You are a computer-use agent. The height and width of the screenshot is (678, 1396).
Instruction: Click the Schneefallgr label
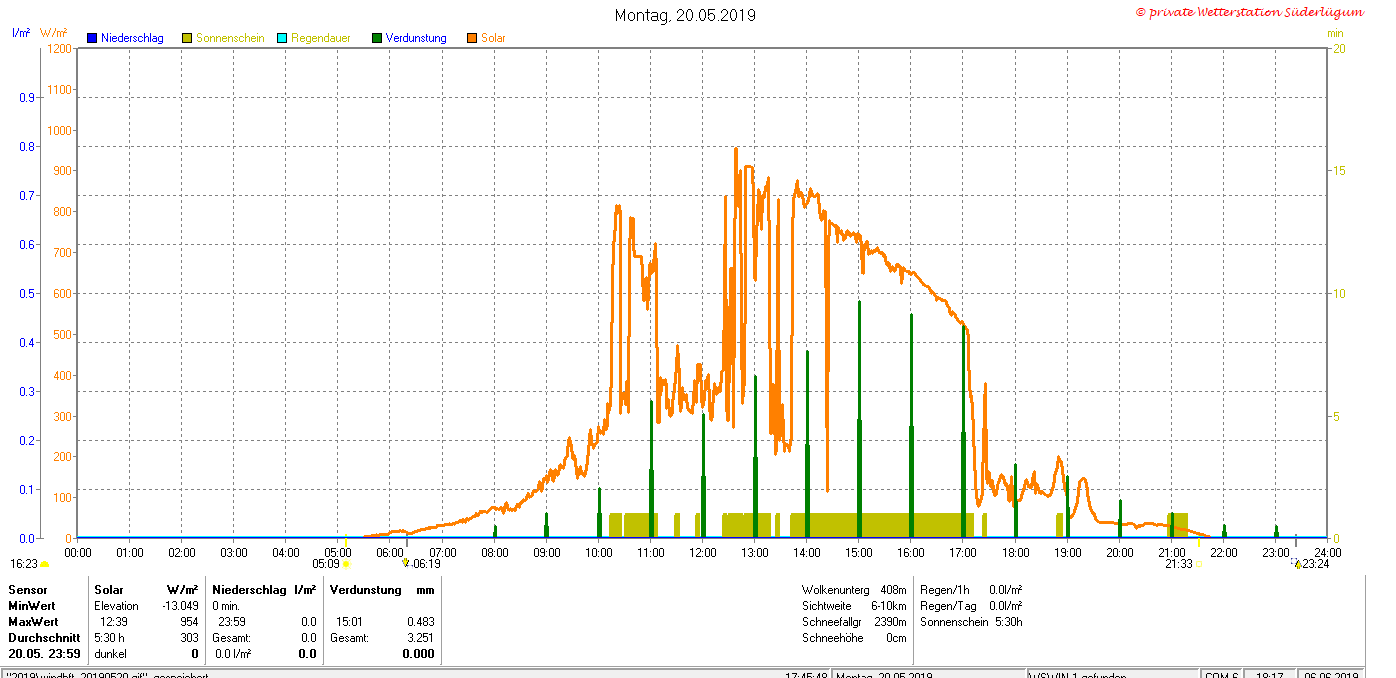[833, 622]
